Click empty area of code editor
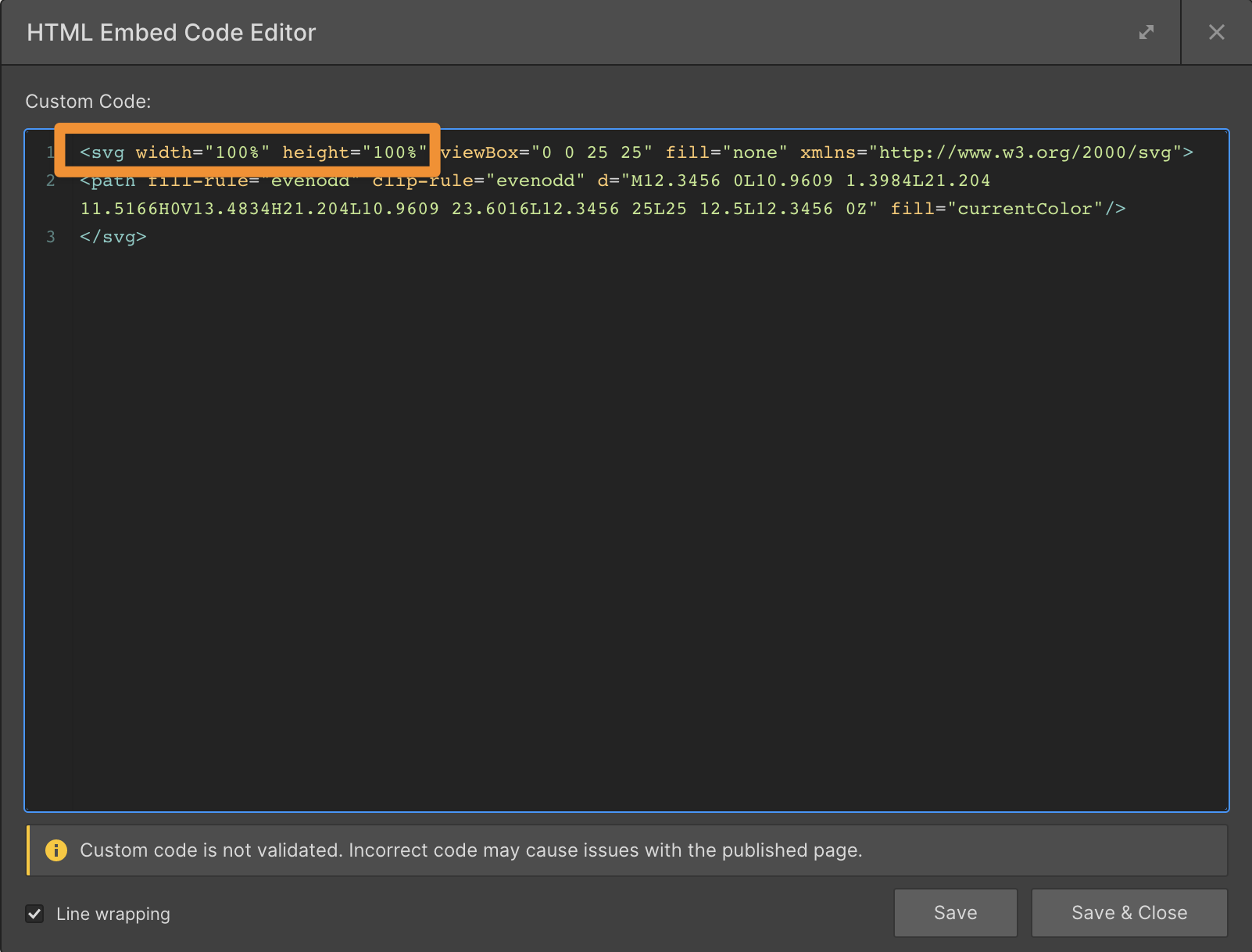Screen dimensions: 1252x952 [625, 508]
